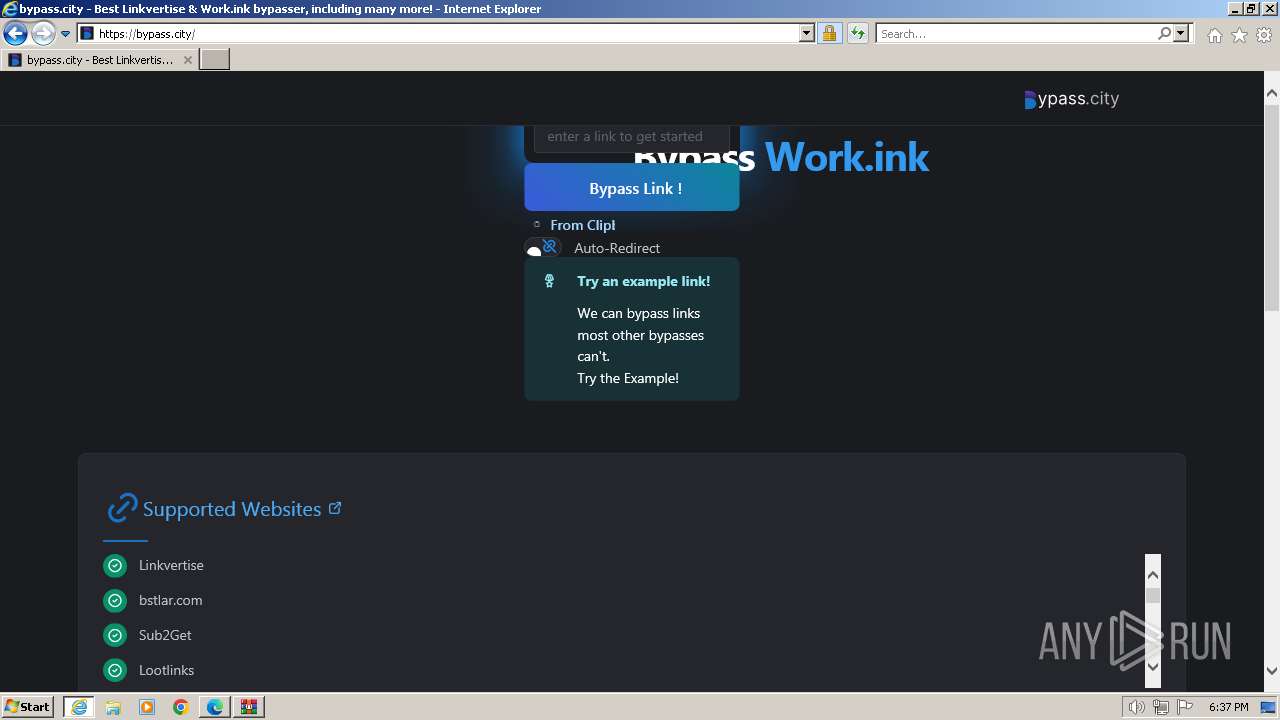This screenshot has height=720, width=1280.
Task: Expand the address bar autocomplete dropdown
Action: click(807, 34)
